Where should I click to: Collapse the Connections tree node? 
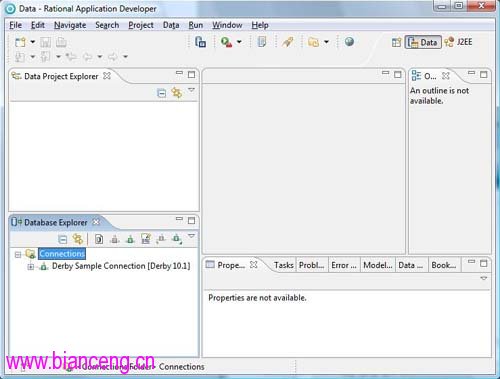tap(18, 255)
